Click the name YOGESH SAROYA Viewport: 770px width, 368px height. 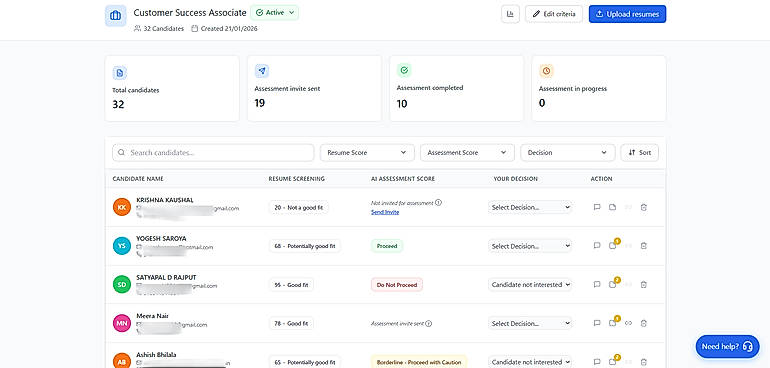coord(161,238)
